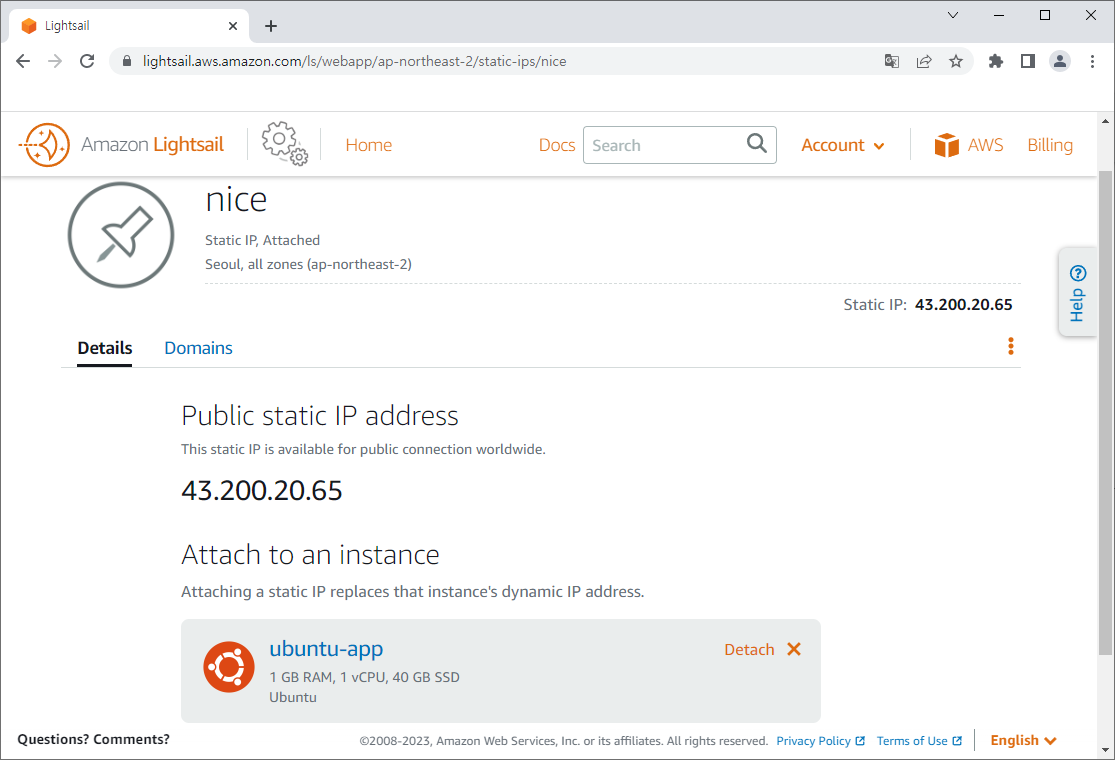Screen dimensions: 1115x760
Task: Open the Terms of Use link
Action: point(919,741)
